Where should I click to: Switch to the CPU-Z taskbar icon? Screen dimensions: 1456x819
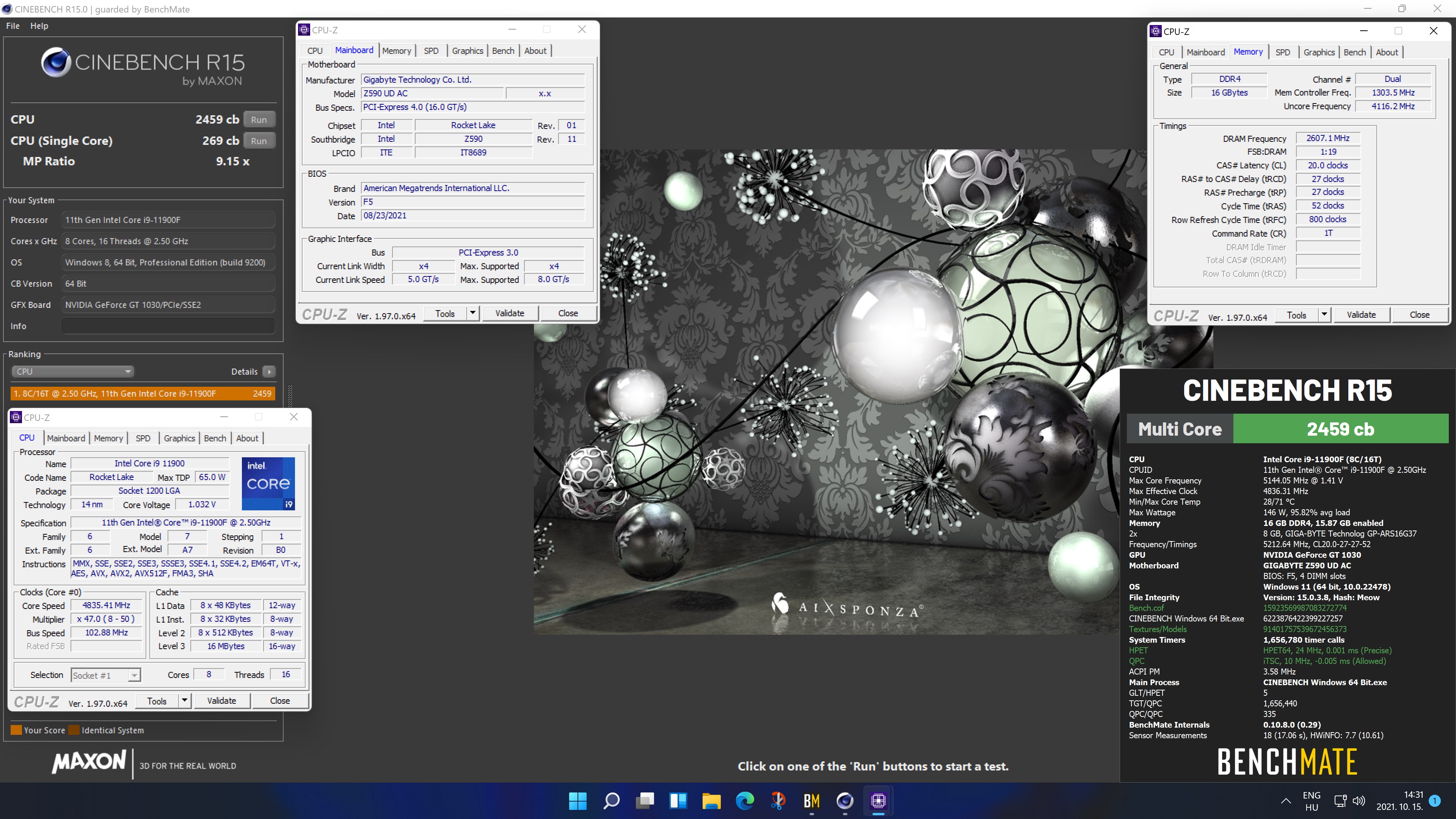878,800
